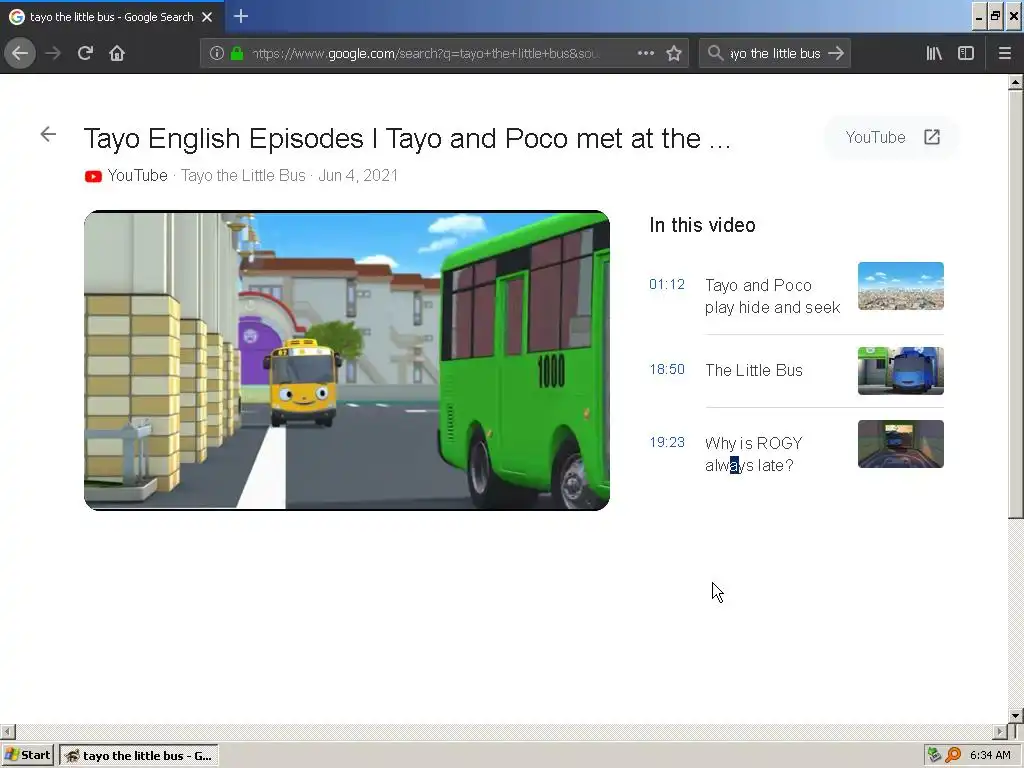Jump to the 19:23 timestamp
Screen dimensions: 1024x768
click(667, 442)
